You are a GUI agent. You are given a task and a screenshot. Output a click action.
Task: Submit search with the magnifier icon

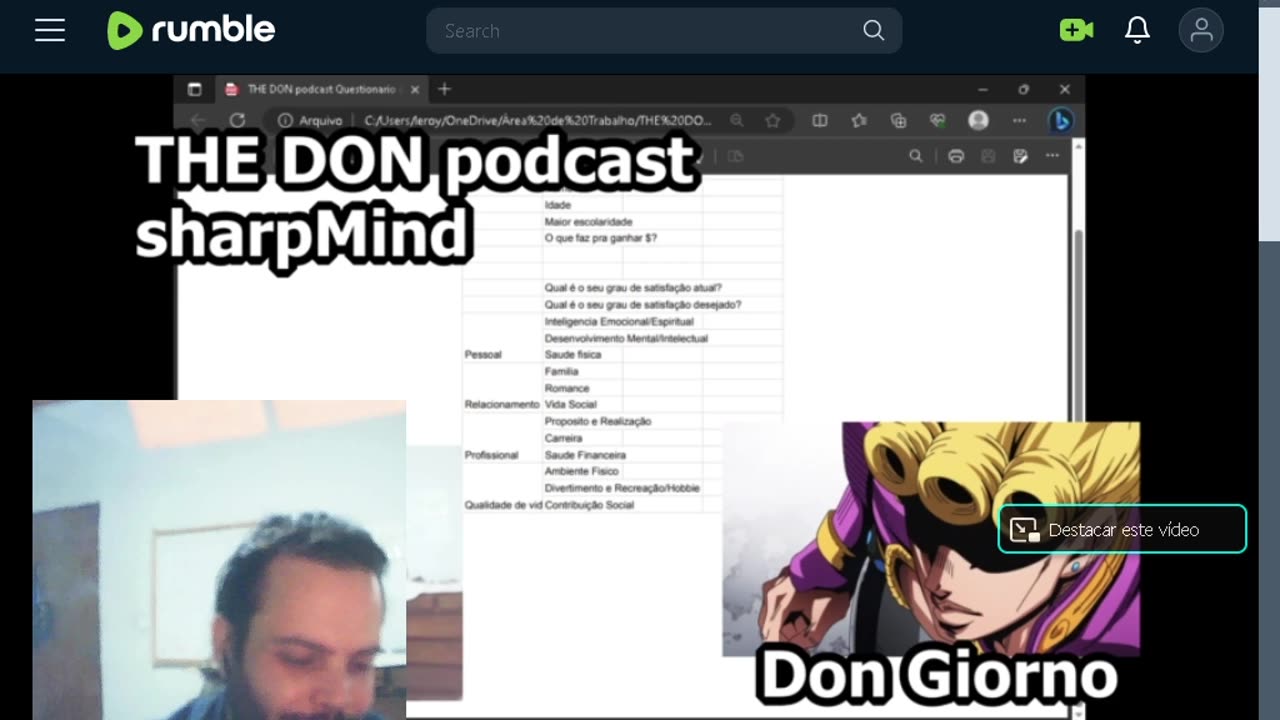click(874, 31)
